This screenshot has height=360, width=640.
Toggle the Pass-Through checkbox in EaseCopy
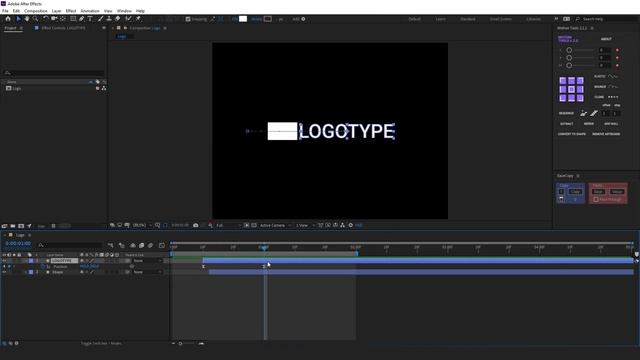(596, 199)
